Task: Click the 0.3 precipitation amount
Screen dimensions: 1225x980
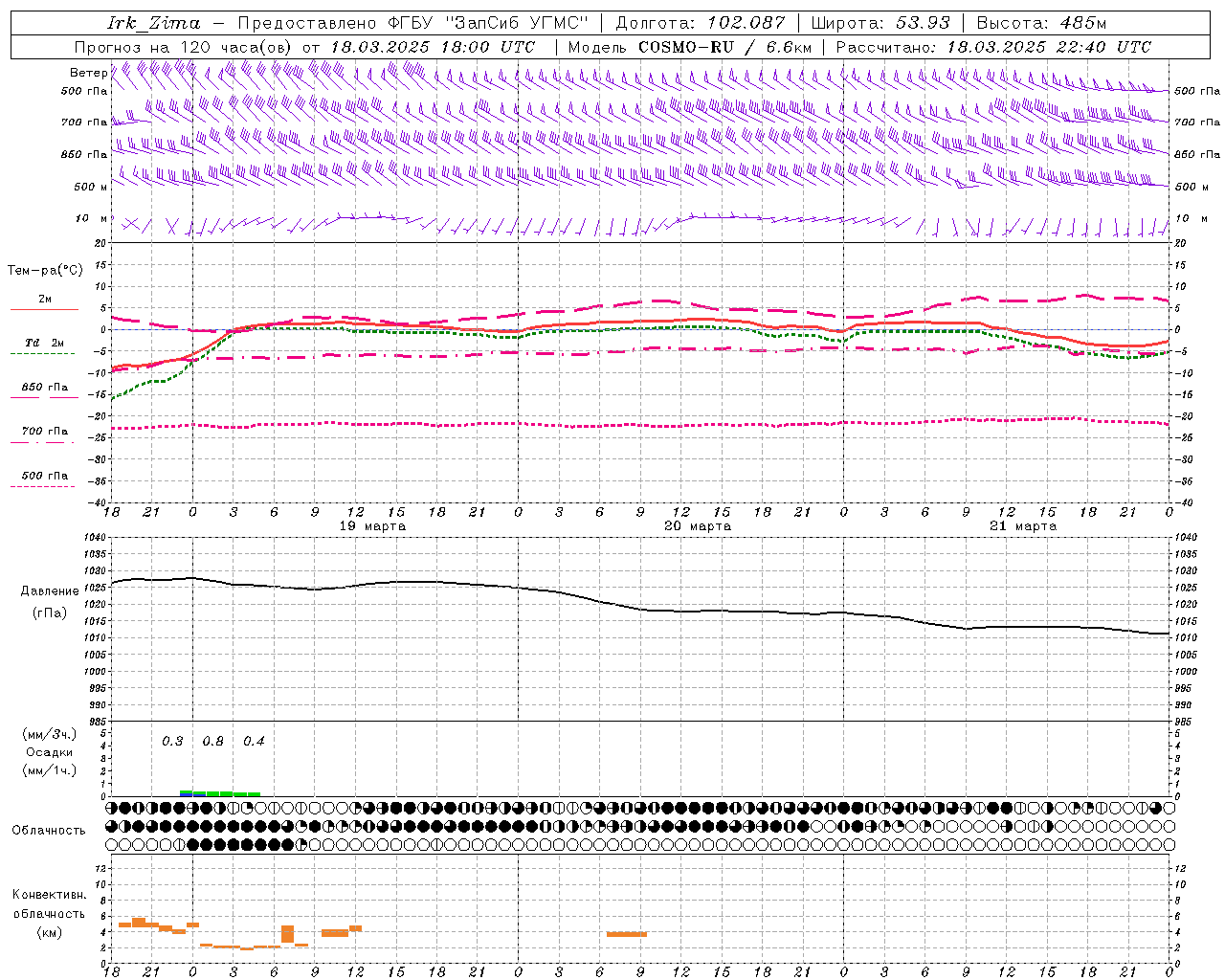Action: coord(172,742)
